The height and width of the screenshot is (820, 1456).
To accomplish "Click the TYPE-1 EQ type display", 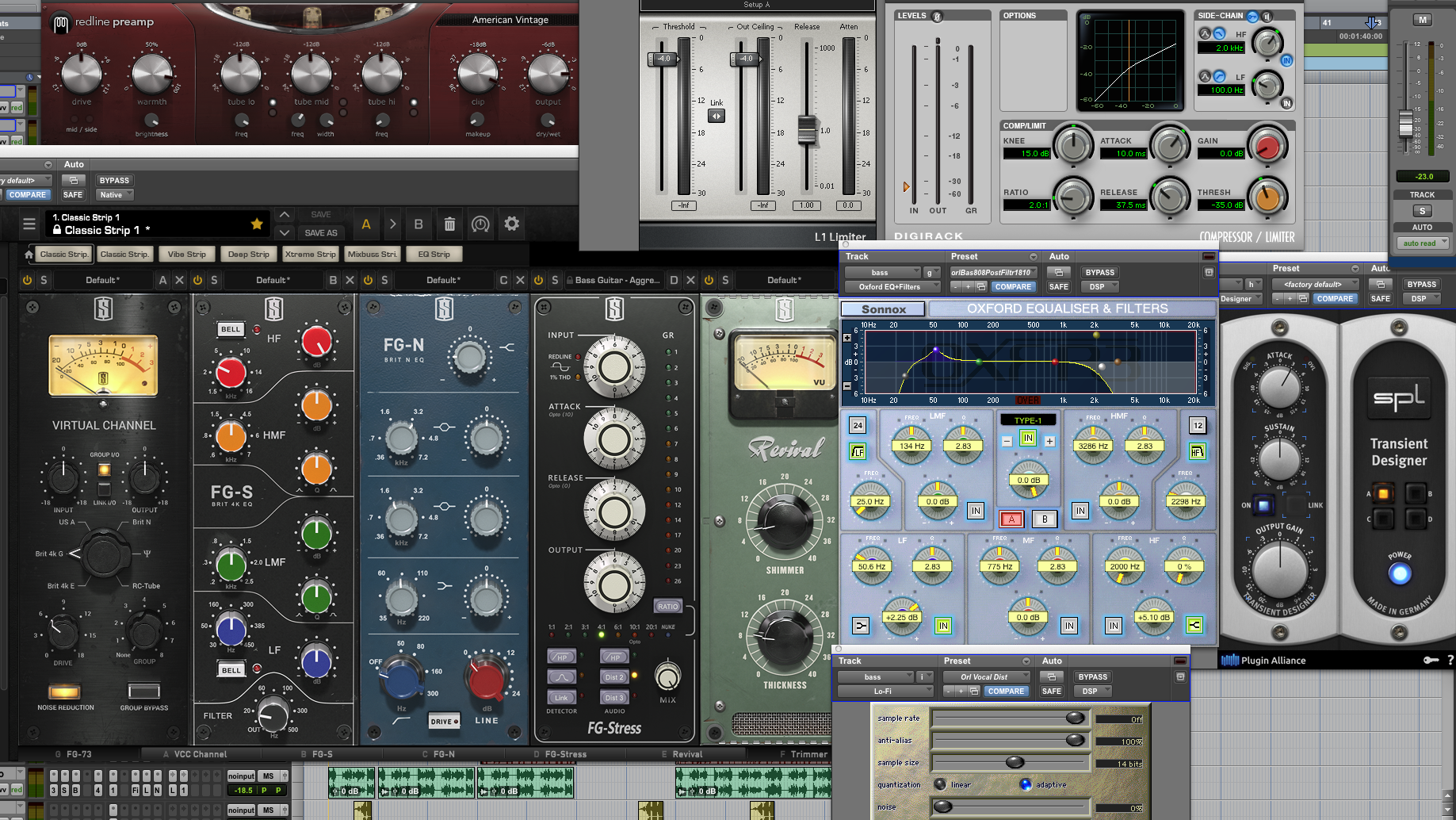I will [1028, 420].
